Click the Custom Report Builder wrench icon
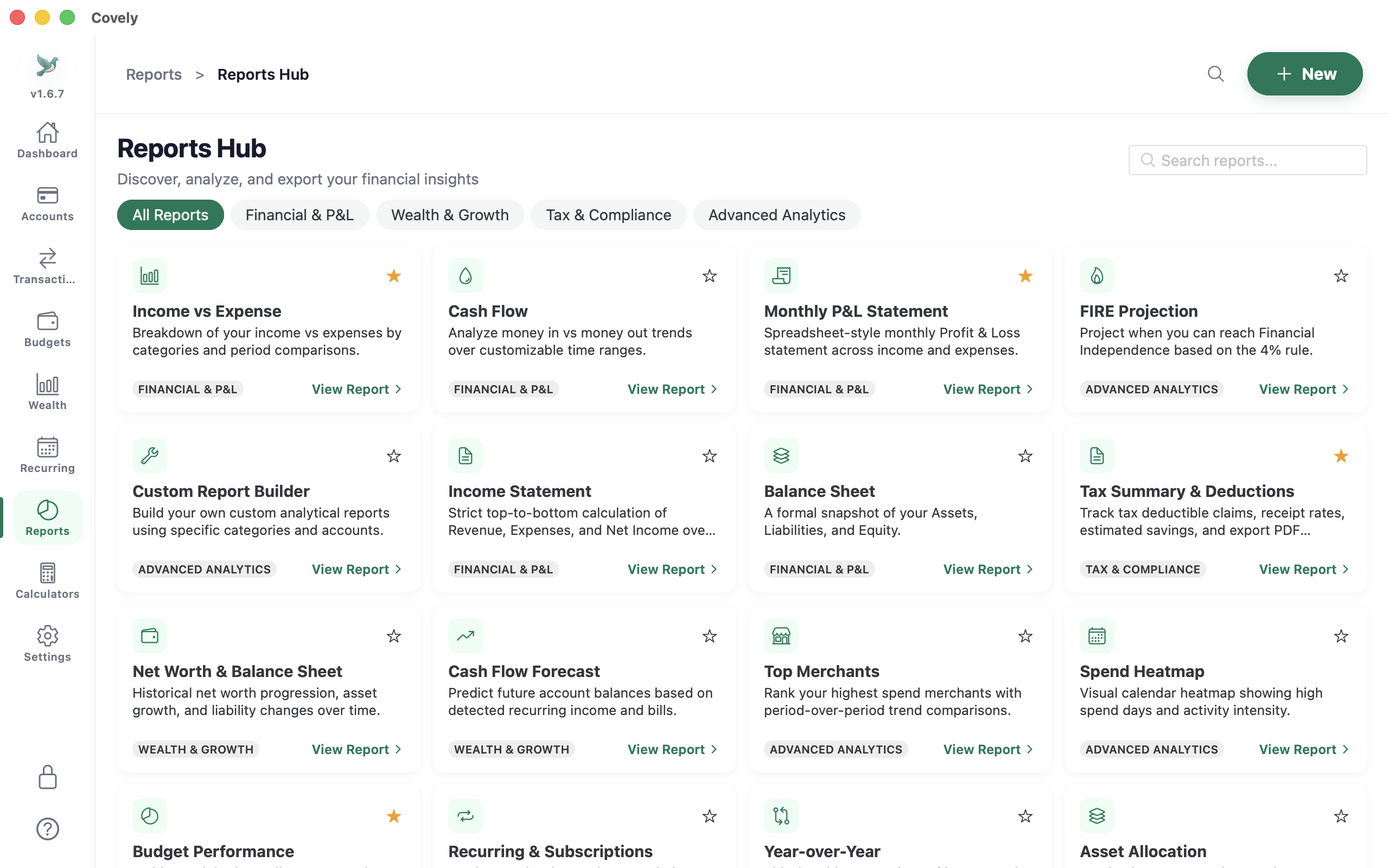 [x=150, y=456]
